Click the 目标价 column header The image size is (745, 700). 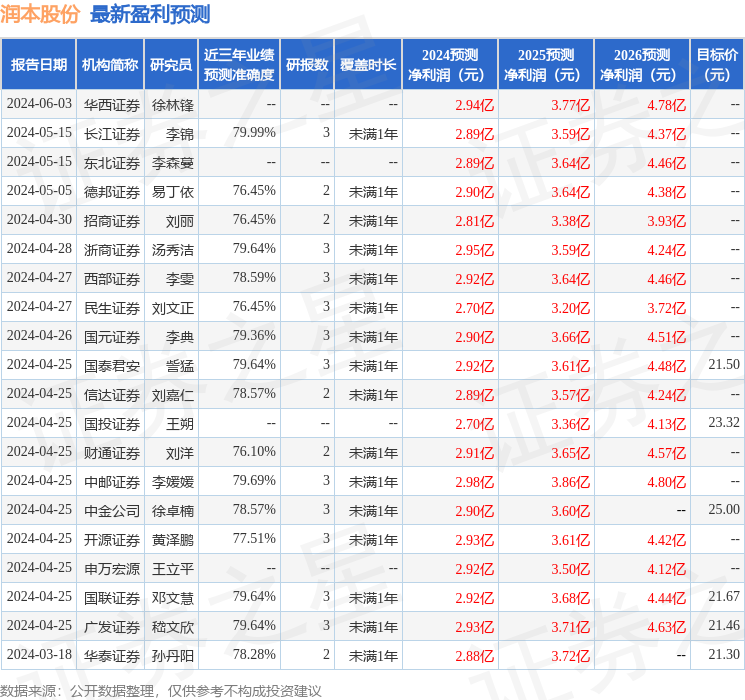point(716,65)
